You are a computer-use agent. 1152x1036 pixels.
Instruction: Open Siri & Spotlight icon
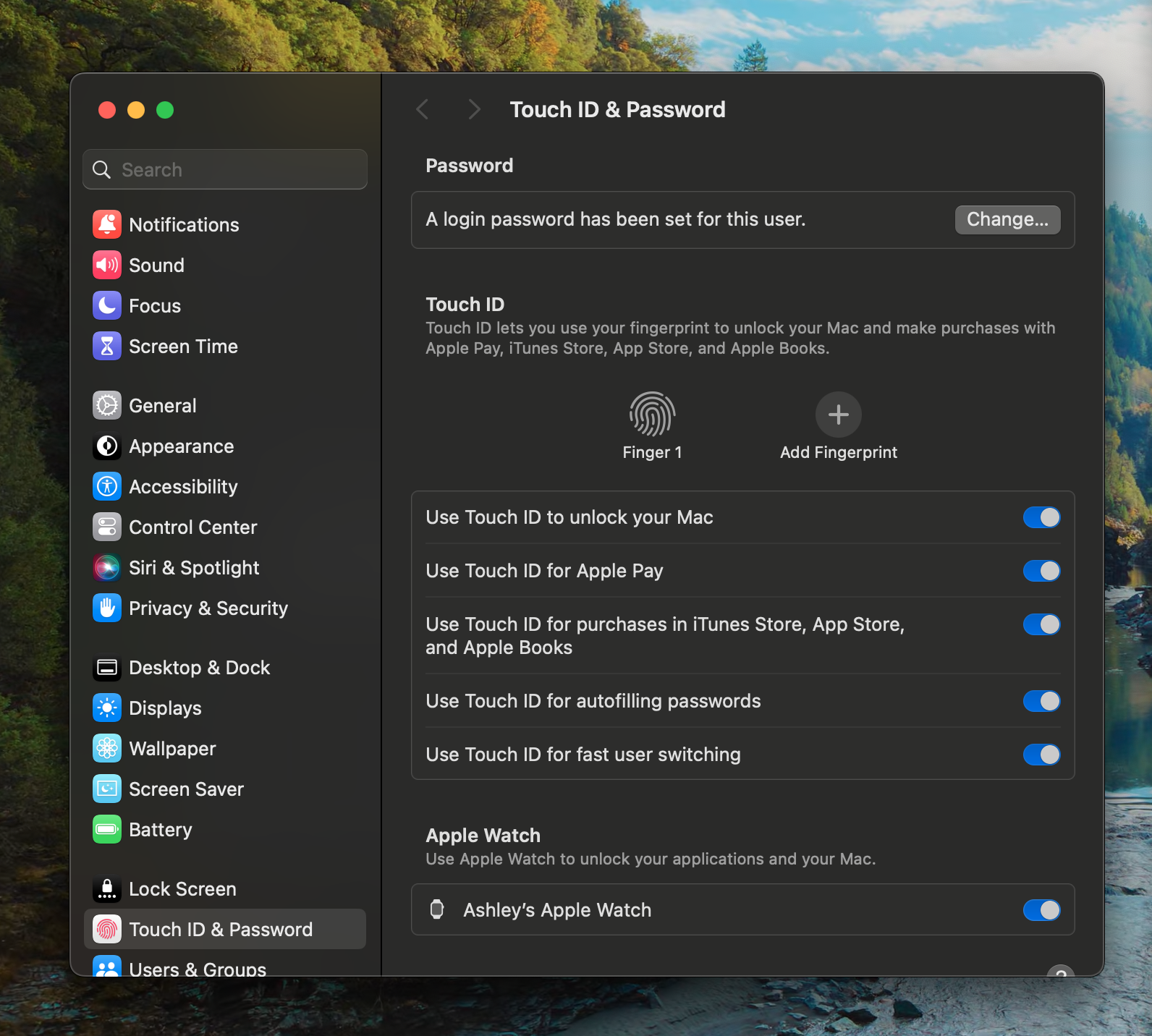click(x=107, y=567)
